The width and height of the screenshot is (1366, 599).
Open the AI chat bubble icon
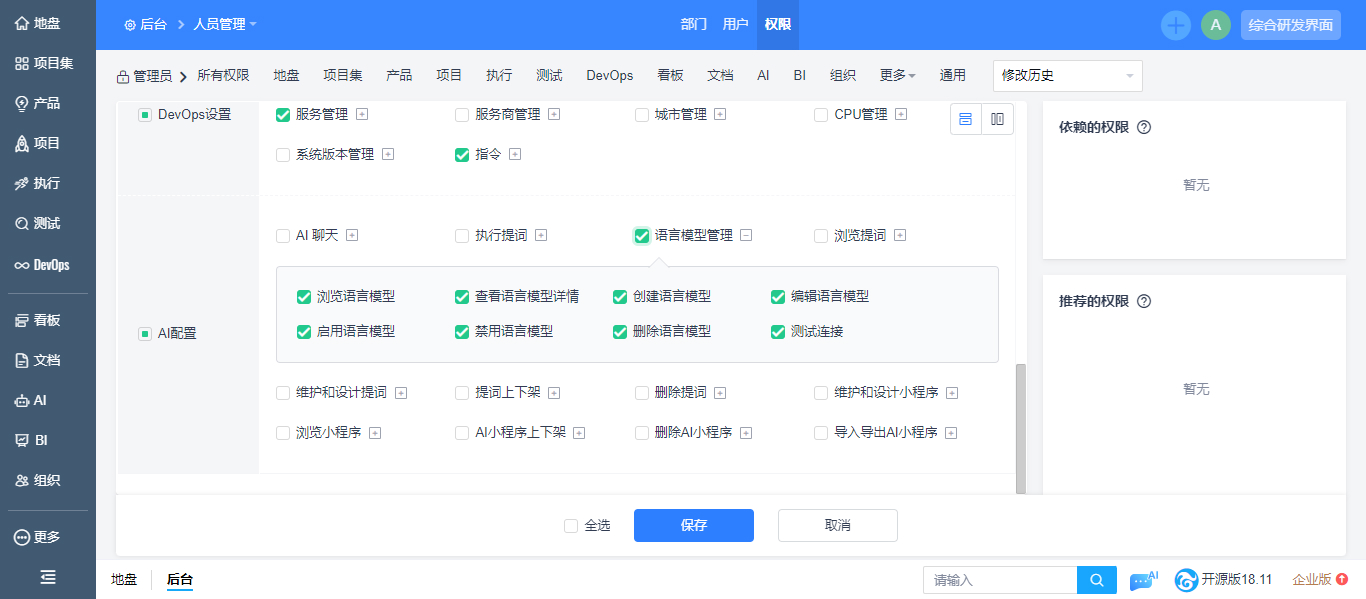point(1143,580)
